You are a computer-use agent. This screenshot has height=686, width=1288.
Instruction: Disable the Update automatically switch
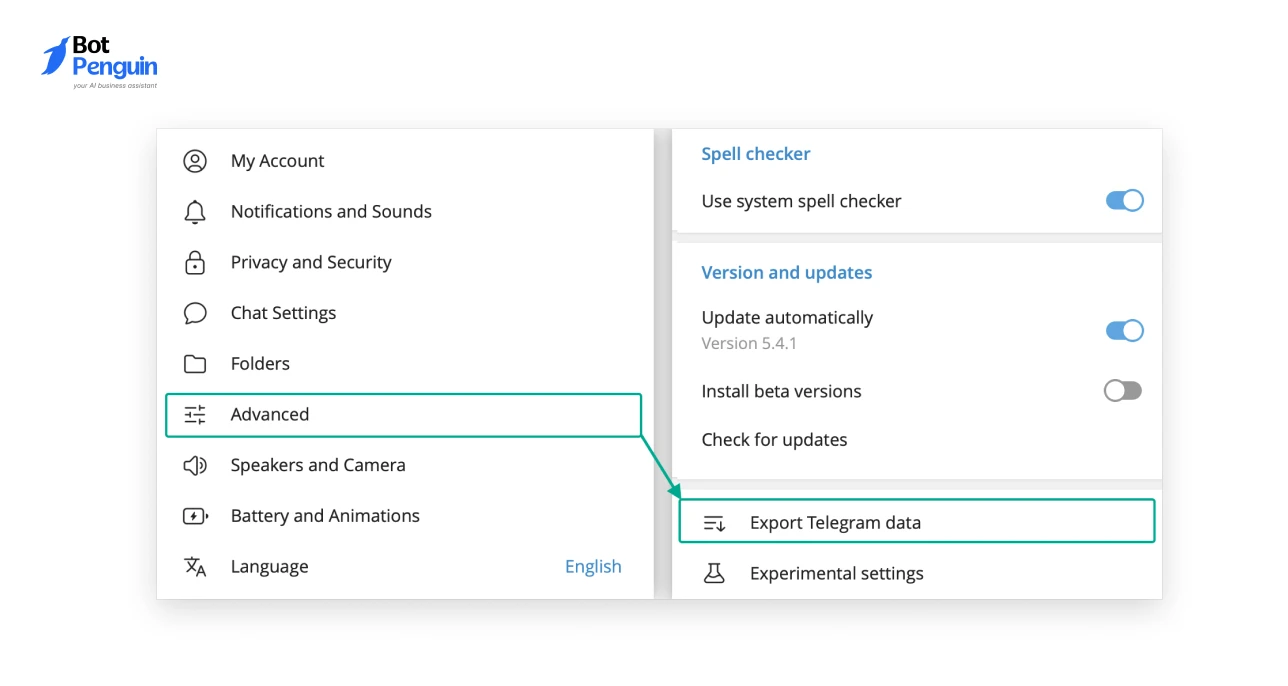tap(1124, 330)
